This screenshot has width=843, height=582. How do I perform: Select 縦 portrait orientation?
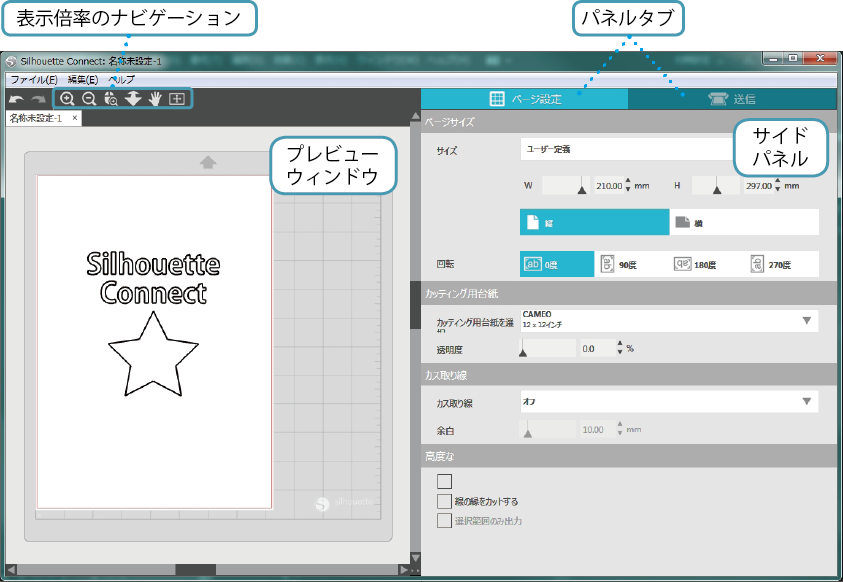pyautogui.click(x=595, y=222)
